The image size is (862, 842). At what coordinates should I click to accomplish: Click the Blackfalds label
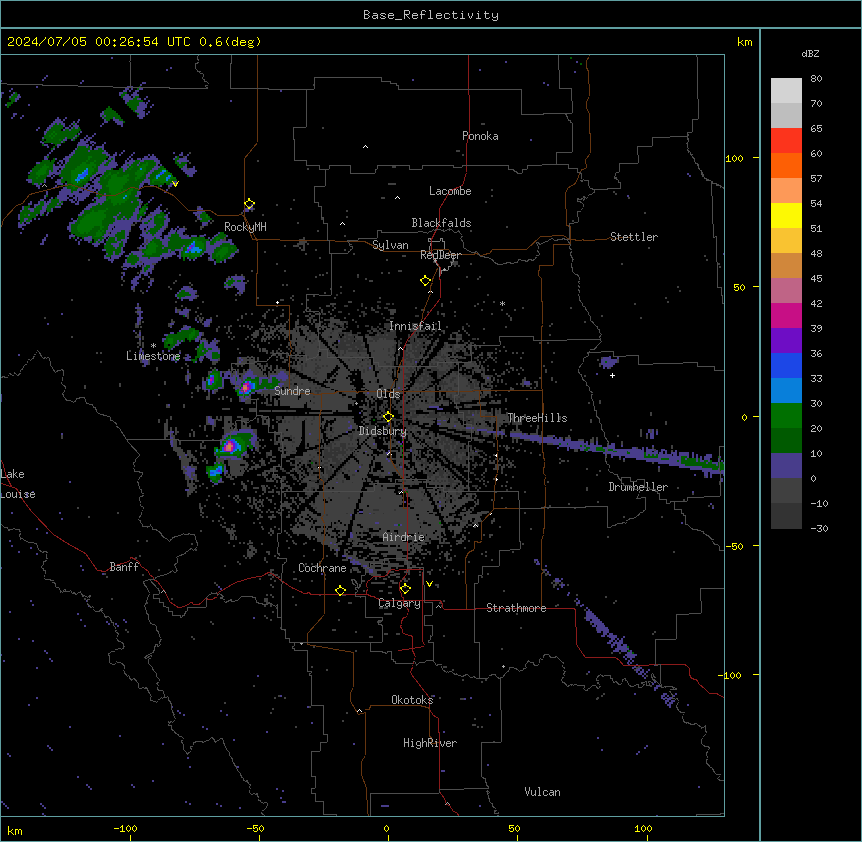441,223
